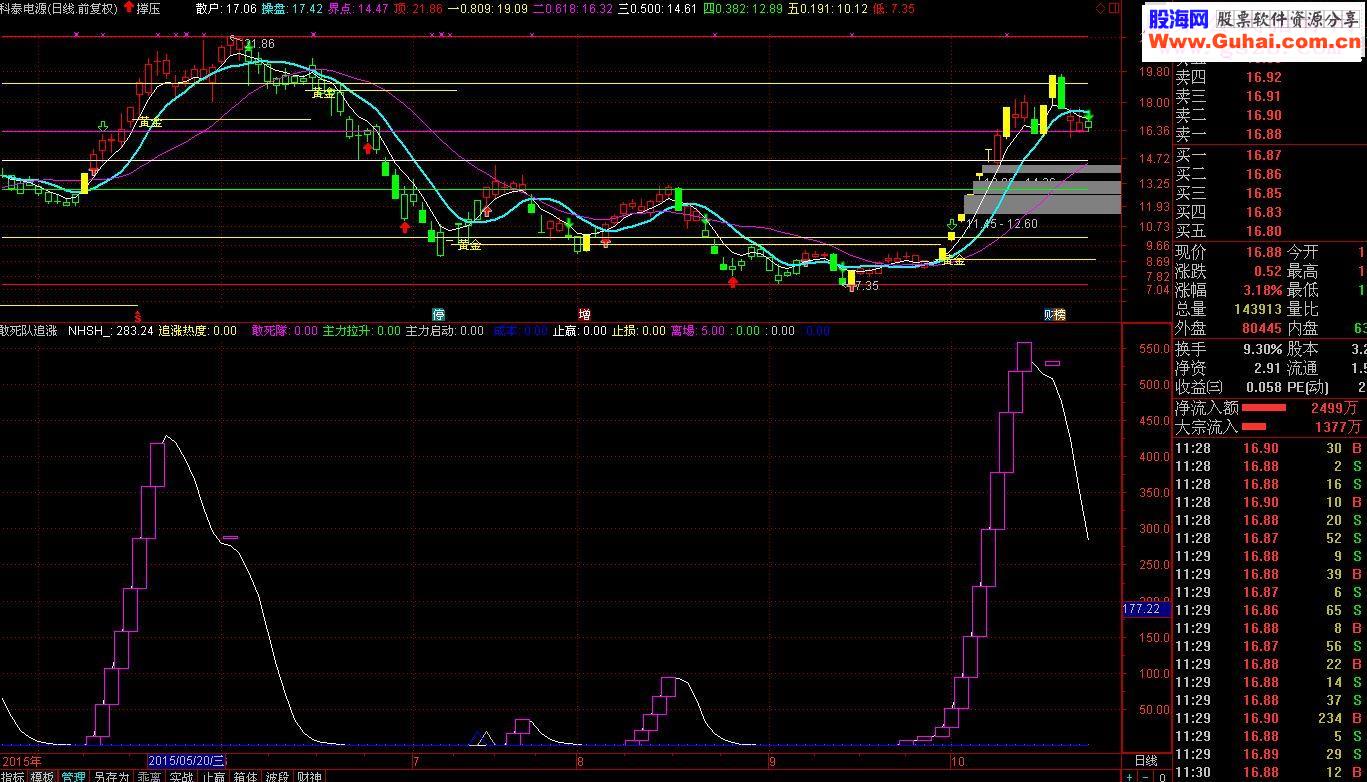
Task: Switch to the 模板 tab
Action: tap(43, 776)
